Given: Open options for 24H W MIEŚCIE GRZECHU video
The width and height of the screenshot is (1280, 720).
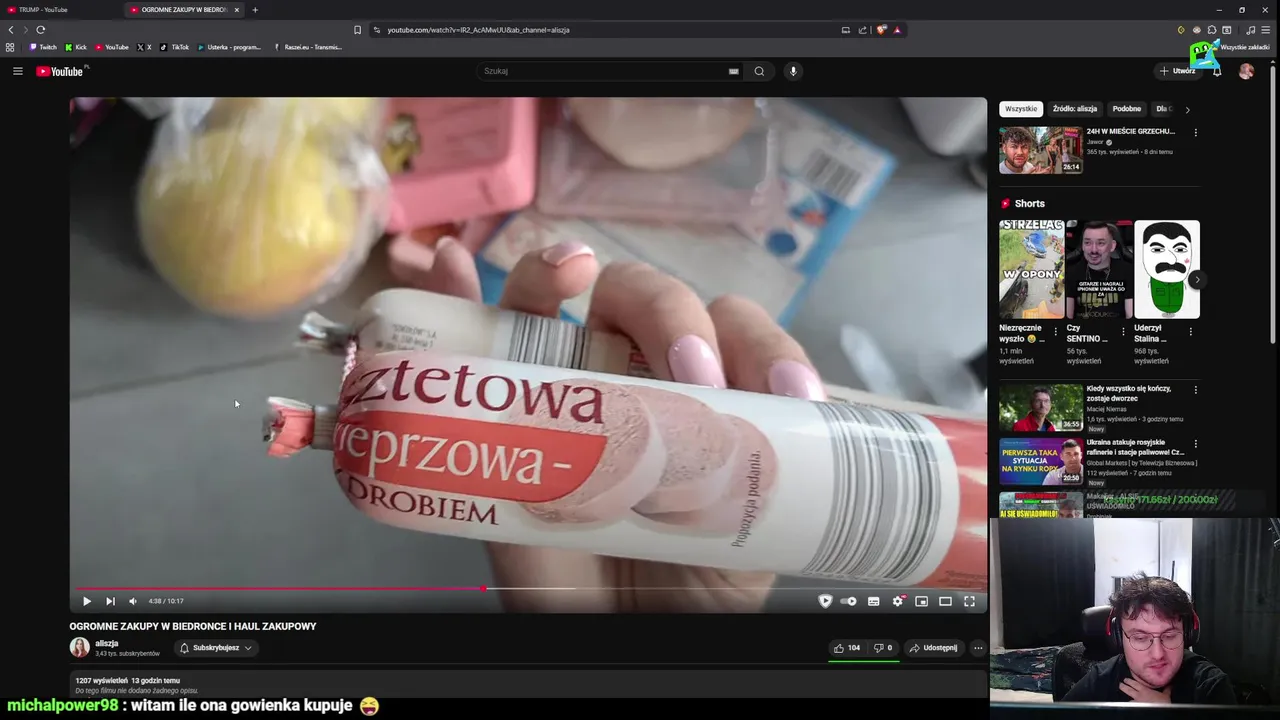Looking at the screenshot, I should pyautogui.click(x=1195, y=132).
